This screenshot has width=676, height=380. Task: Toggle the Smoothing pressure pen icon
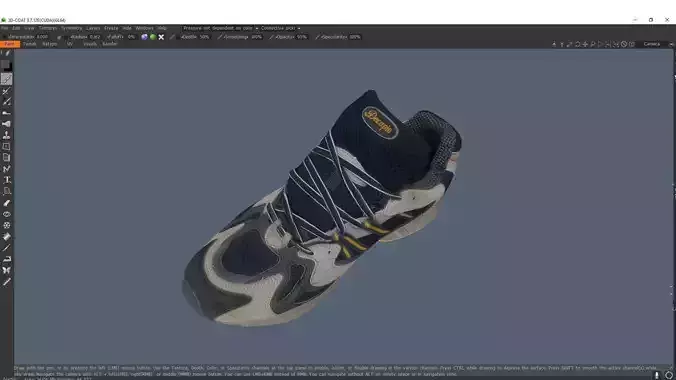click(x=219, y=37)
